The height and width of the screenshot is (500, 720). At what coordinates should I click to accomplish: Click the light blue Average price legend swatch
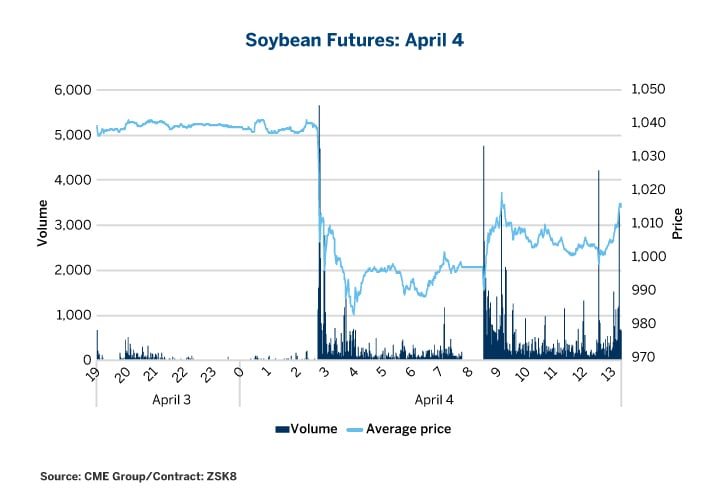tap(355, 429)
